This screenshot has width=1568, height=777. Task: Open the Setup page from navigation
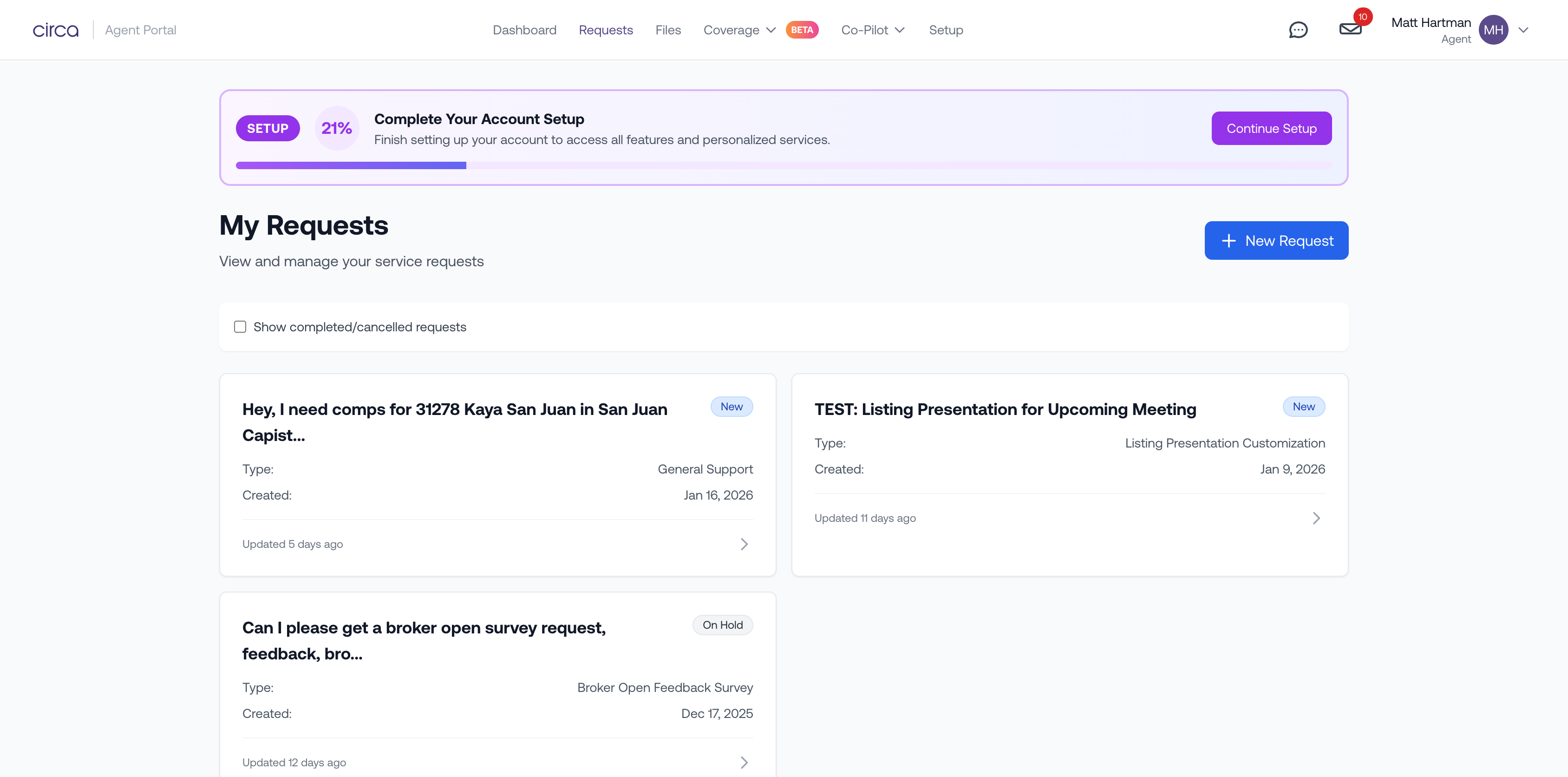[946, 29]
